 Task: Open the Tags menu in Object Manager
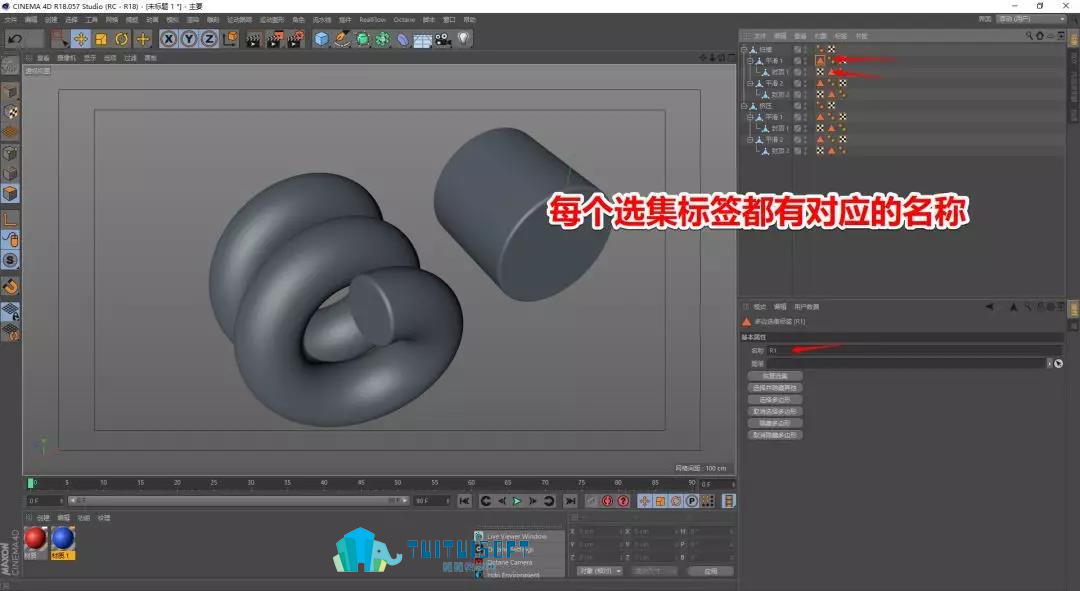pos(841,36)
